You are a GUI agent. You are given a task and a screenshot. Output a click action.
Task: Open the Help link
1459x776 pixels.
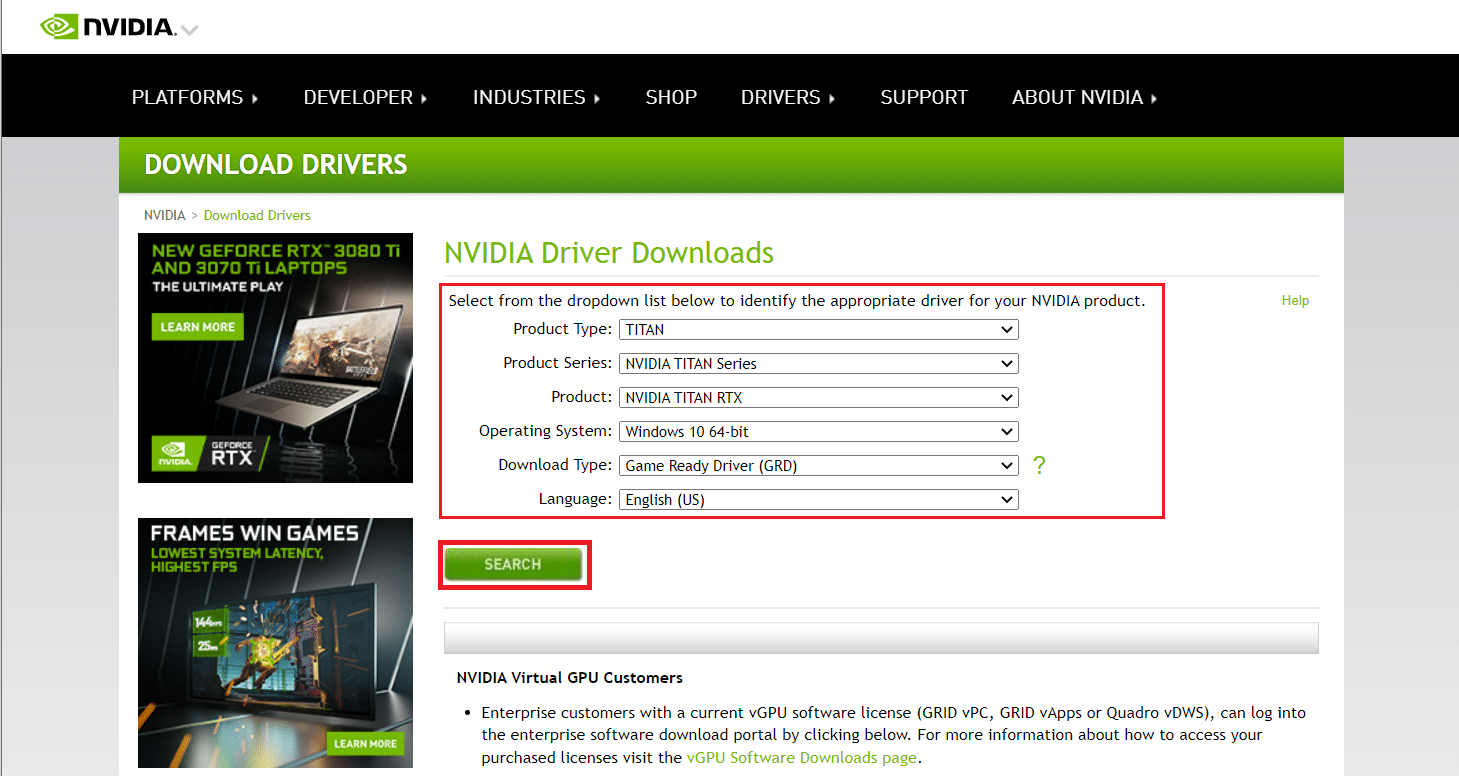[x=1295, y=300]
